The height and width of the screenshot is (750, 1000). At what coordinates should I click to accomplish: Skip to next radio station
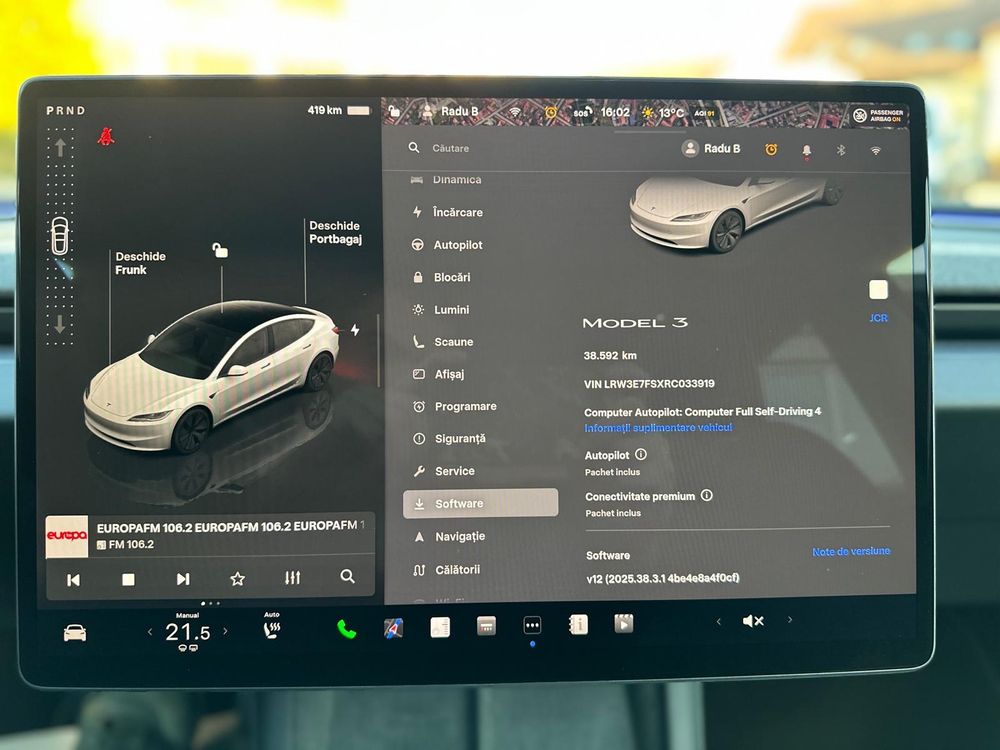(x=183, y=579)
